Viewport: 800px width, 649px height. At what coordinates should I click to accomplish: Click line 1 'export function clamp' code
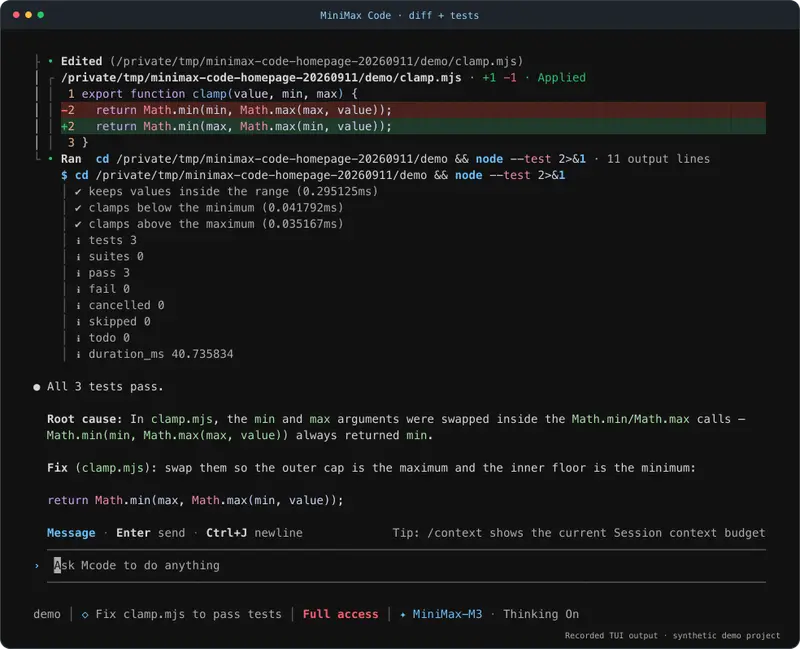tap(219, 94)
